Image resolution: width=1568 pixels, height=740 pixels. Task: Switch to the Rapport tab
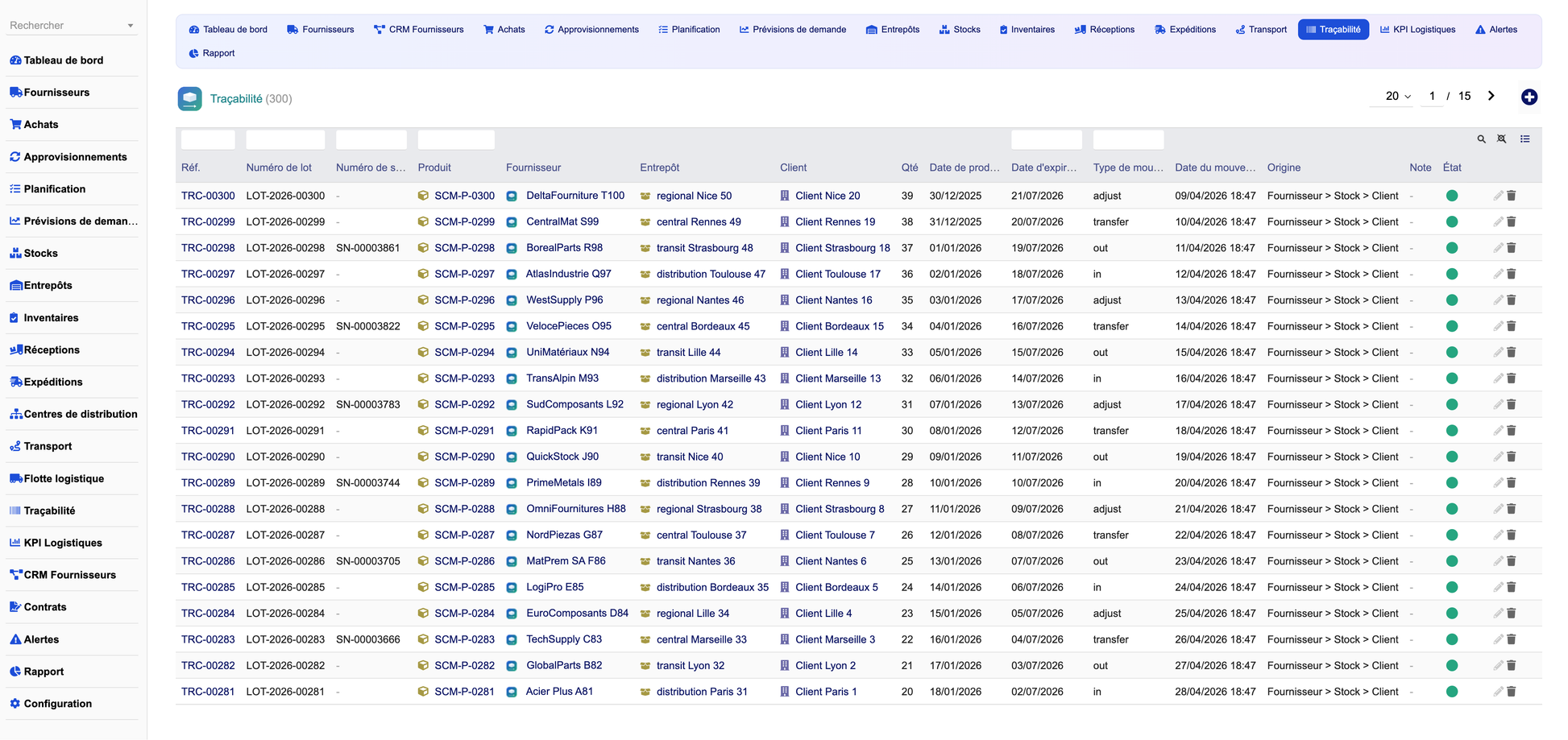[x=212, y=53]
